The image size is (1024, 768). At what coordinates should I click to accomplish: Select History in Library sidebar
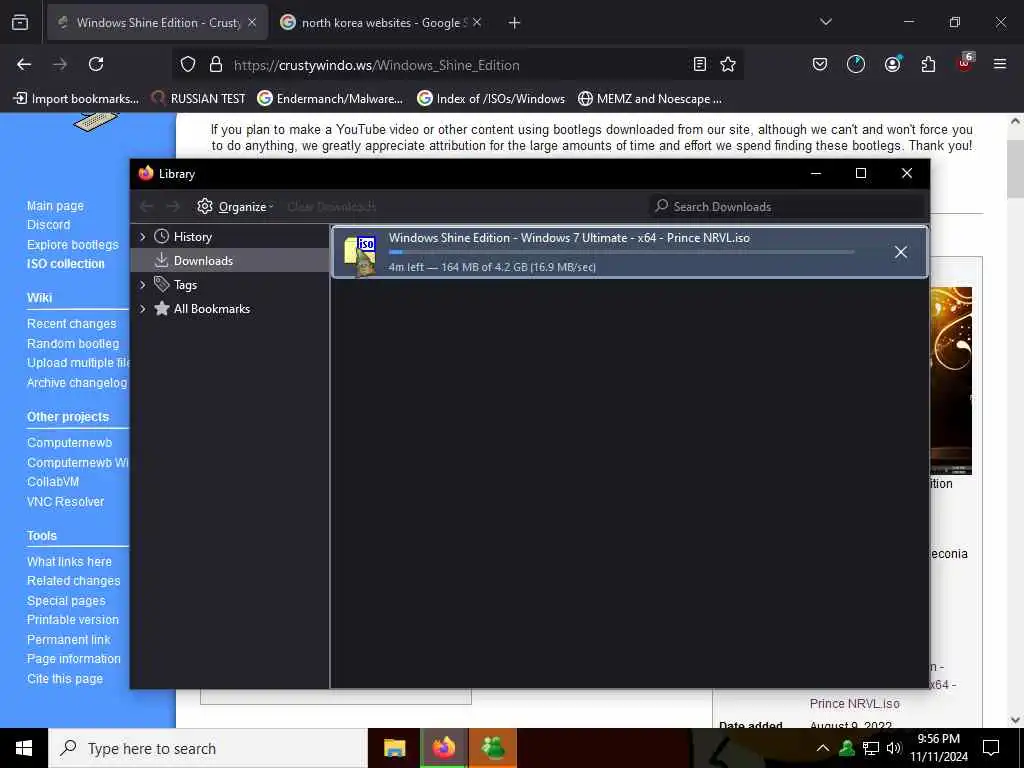pos(192,236)
